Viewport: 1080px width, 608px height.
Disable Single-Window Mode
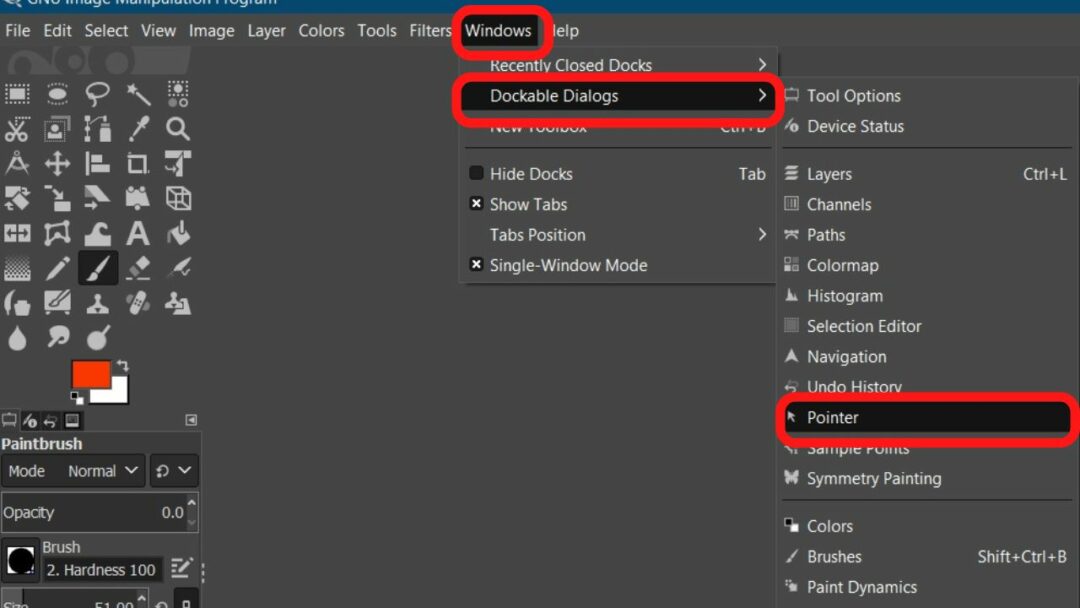coord(477,265)
